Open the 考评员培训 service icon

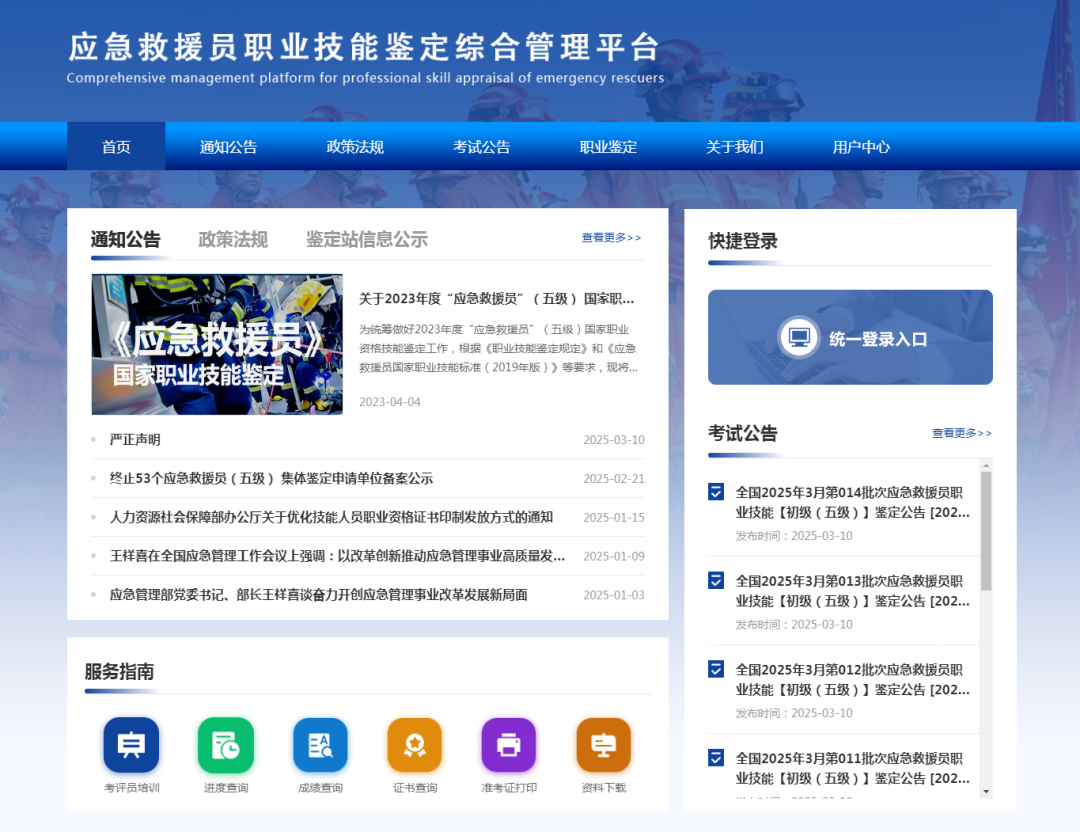(x=130, y=744)
